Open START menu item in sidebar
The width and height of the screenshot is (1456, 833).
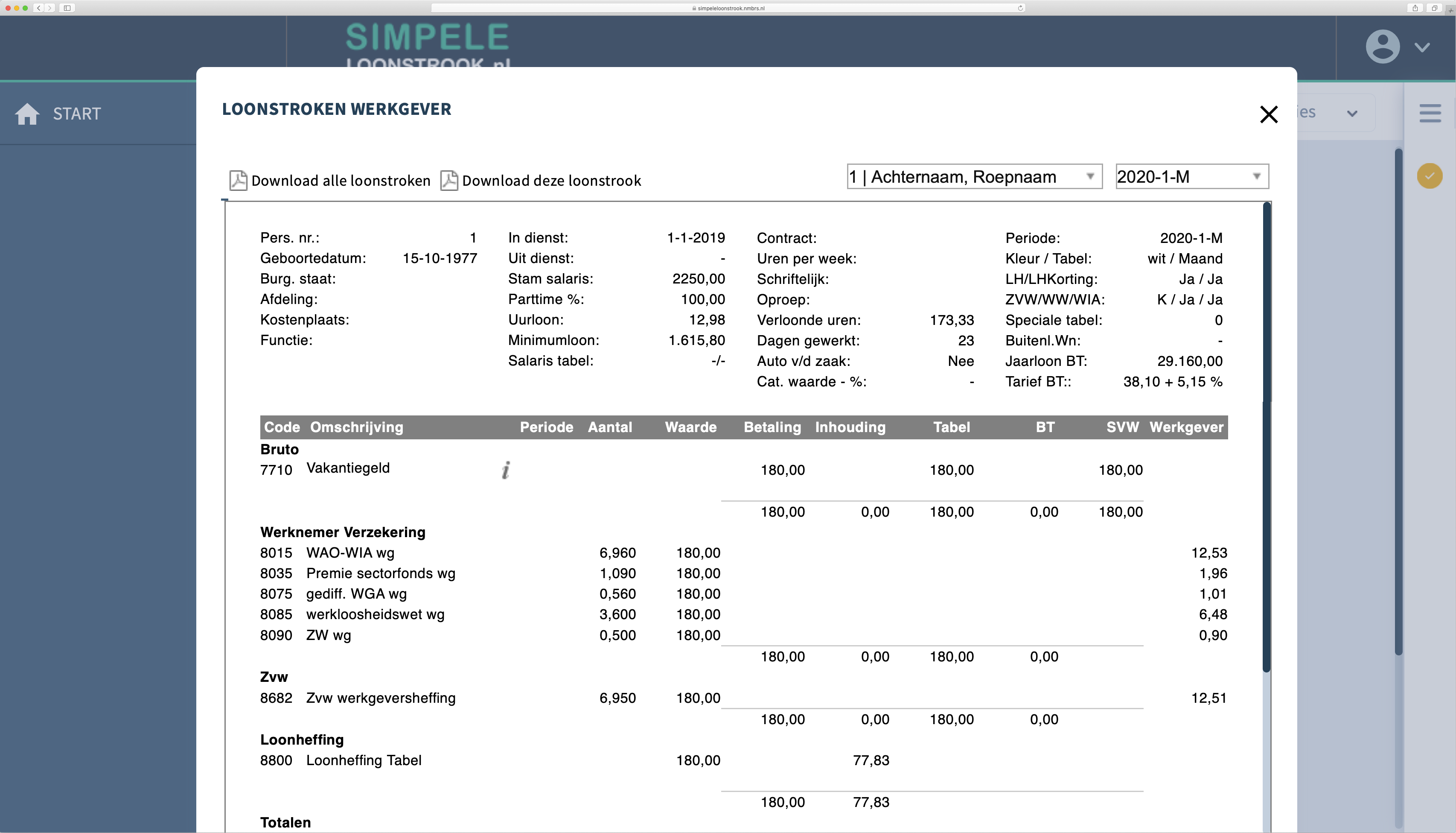(77, 114)
